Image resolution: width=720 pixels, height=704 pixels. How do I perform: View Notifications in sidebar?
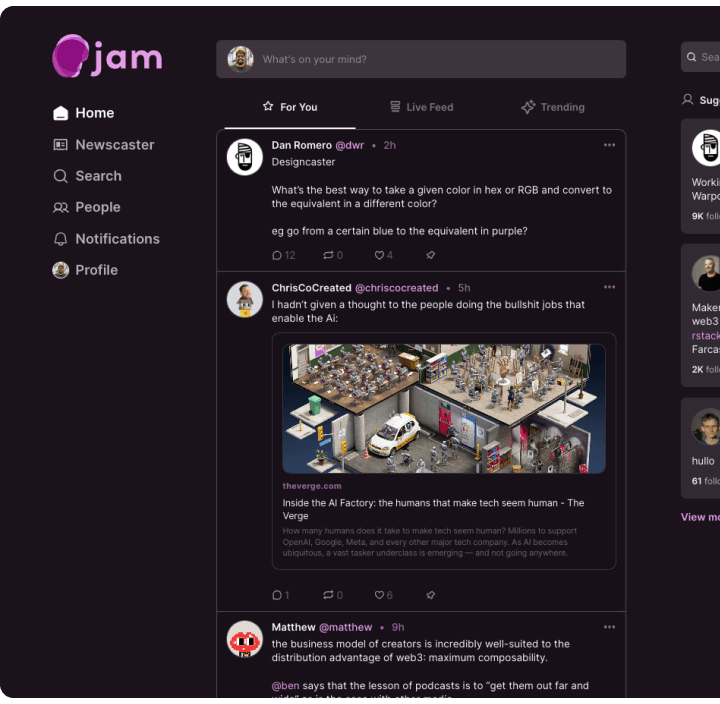tap(107, 239)
